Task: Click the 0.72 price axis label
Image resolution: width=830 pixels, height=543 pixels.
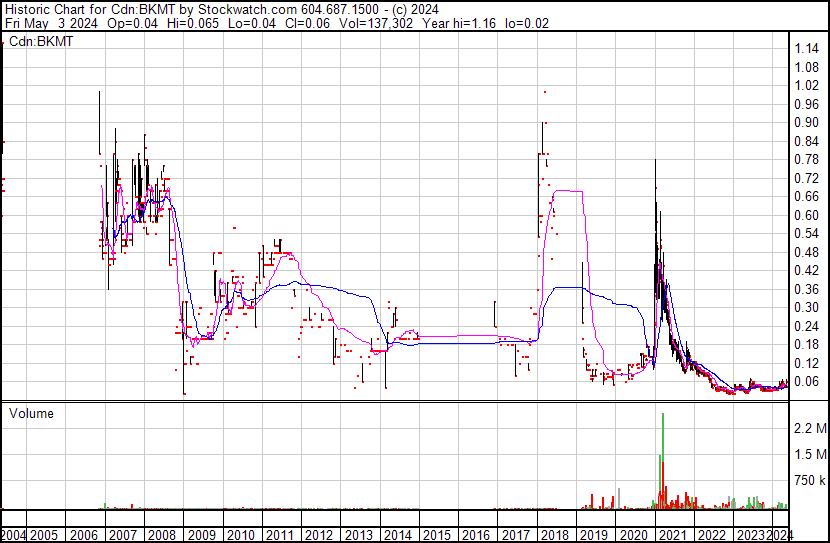Action: (807, 178)
